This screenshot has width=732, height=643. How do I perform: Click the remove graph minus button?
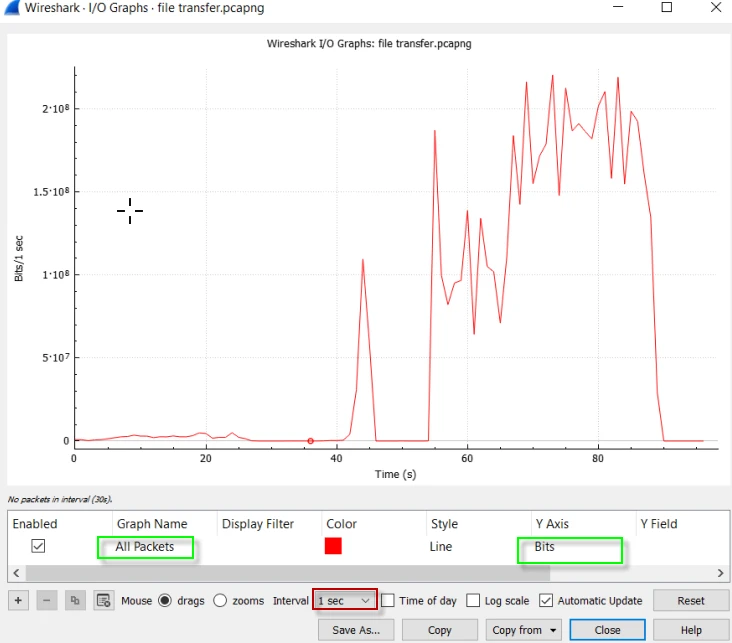click(x=47, y=601)
